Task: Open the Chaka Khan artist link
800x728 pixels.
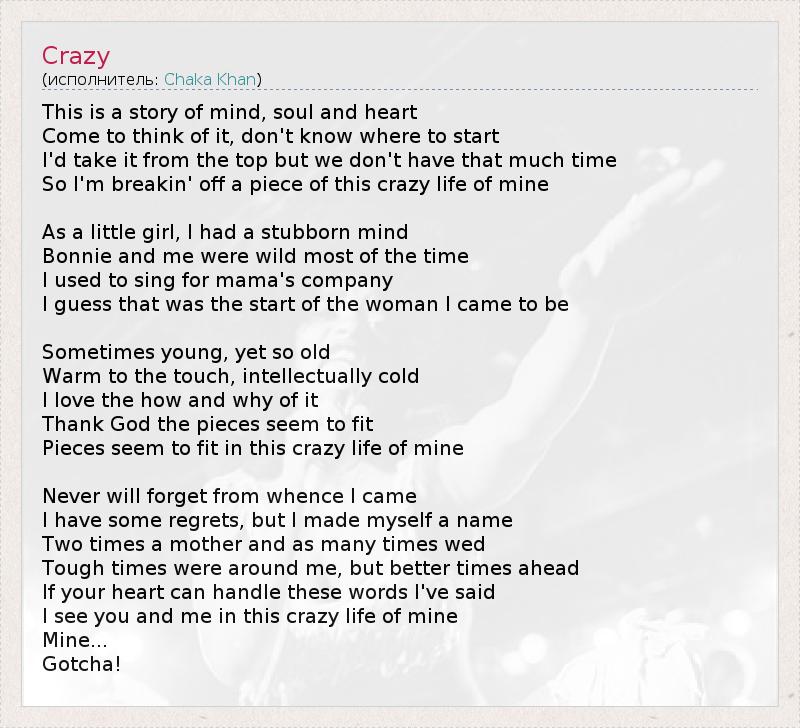Action: tap(210, 79)
